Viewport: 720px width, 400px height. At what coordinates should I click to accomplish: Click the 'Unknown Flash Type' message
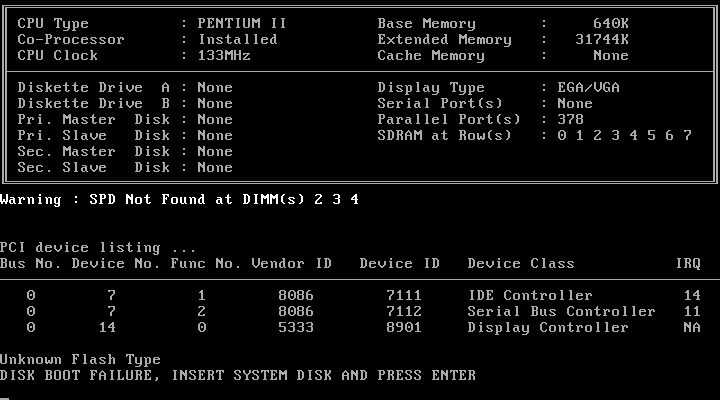tap(80, 360)
